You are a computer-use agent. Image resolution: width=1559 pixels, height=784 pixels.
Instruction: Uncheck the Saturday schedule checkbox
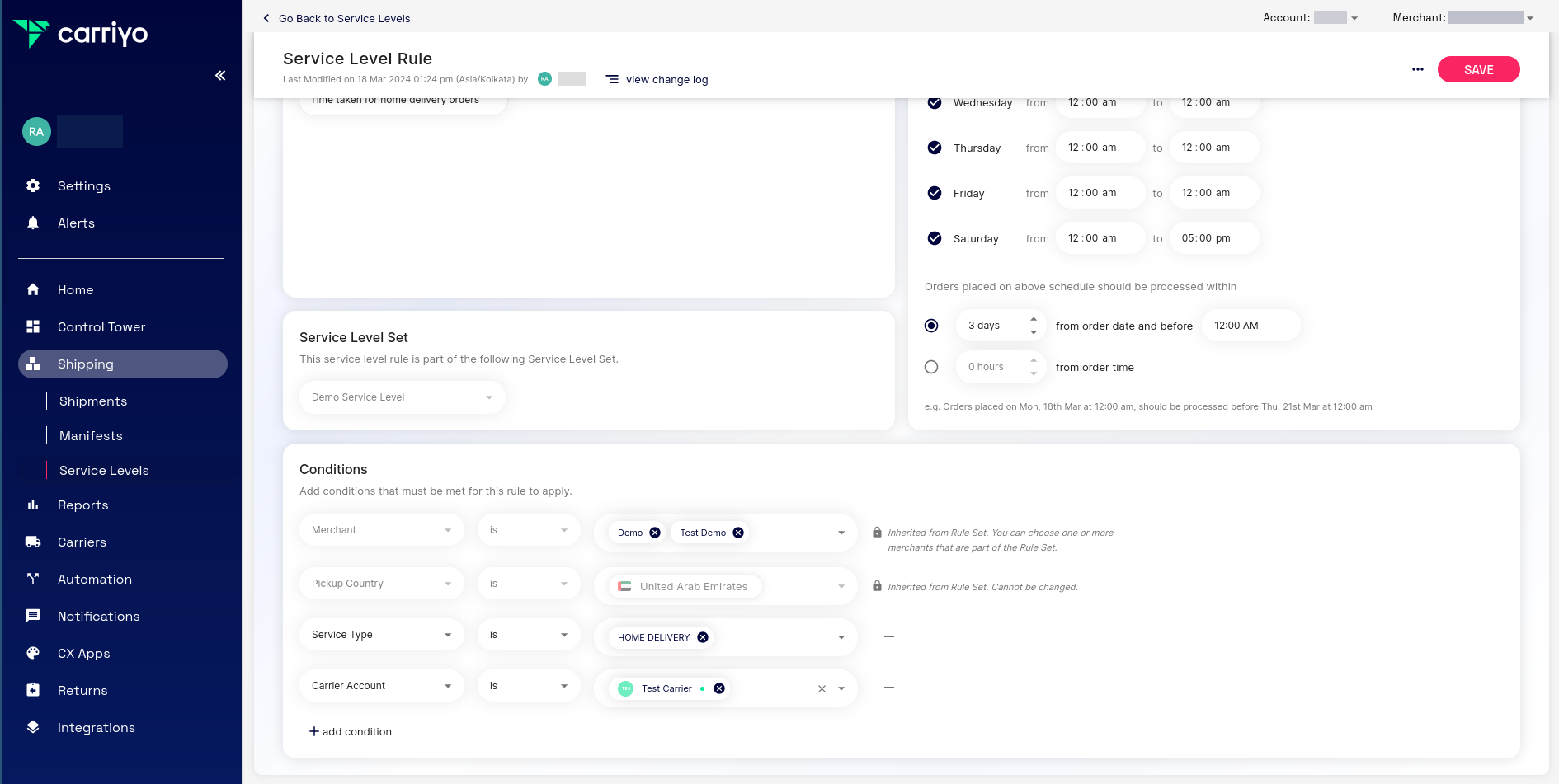pyautogui.click(x=935, y=238)
